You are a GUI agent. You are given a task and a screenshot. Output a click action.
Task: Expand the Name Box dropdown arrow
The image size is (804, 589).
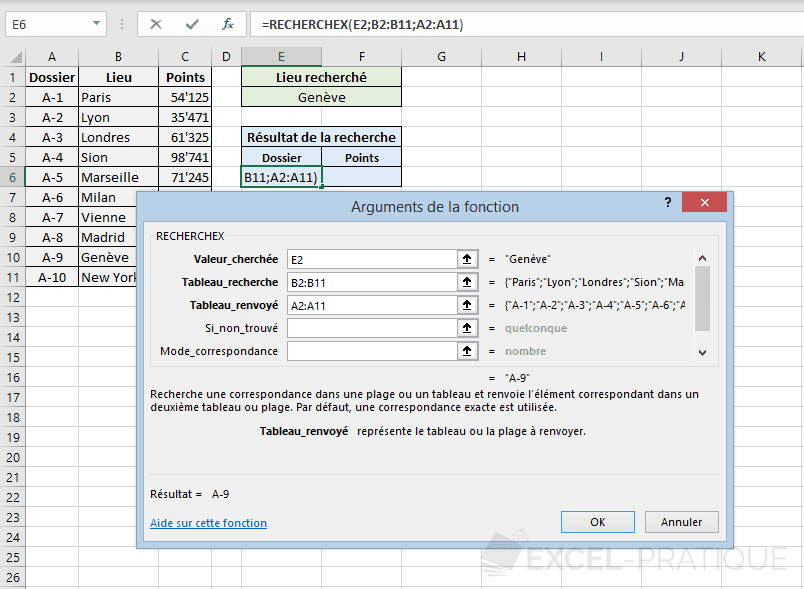[x=96, y=24]
